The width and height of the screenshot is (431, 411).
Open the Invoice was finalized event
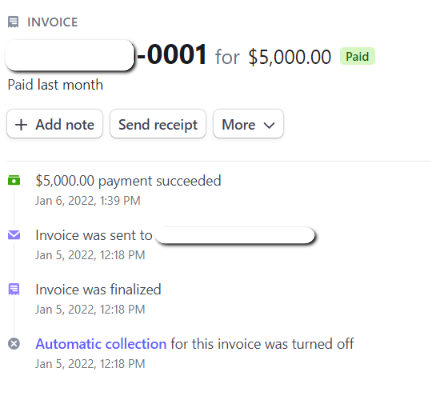[98, 289]
